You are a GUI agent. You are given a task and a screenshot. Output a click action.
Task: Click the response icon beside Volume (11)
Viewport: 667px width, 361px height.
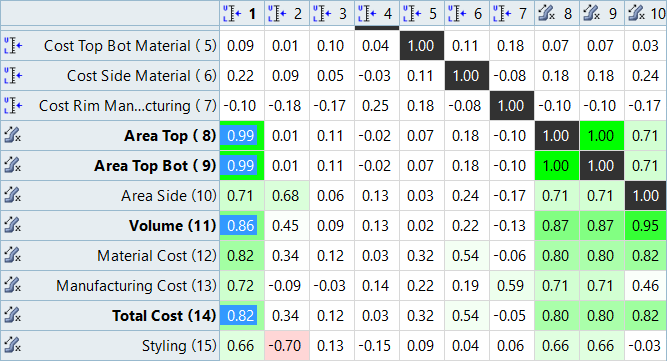(x=12, y=225)
